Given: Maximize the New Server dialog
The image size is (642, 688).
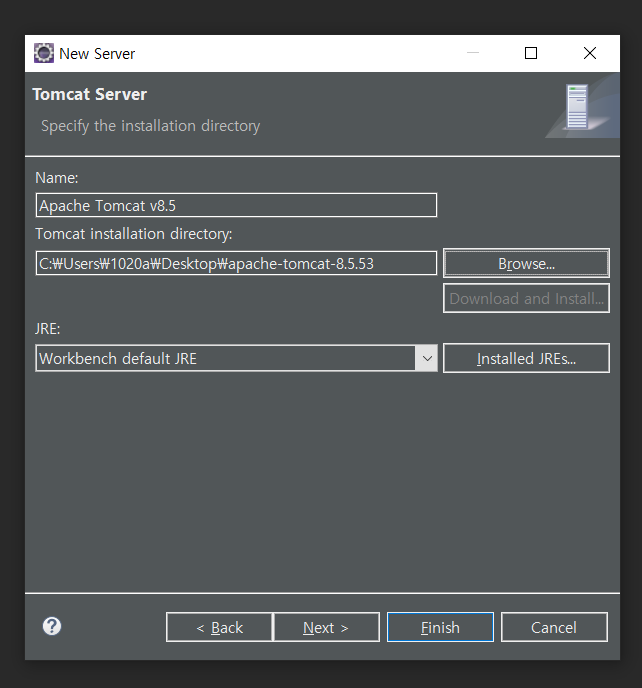Looking at the screenshot, I should (x=531, y=53).
